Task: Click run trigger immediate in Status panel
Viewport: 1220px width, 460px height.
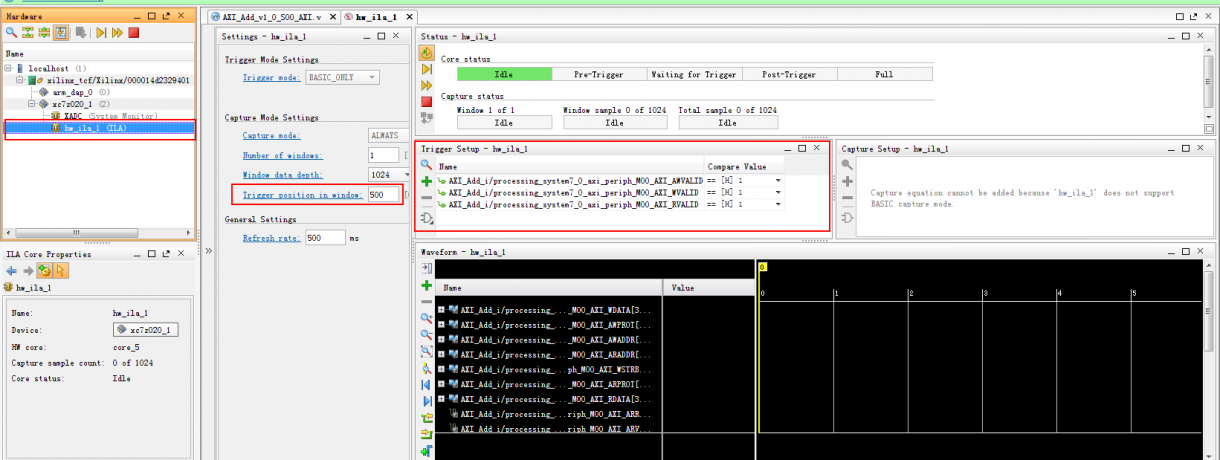Action: click(427, 85)
